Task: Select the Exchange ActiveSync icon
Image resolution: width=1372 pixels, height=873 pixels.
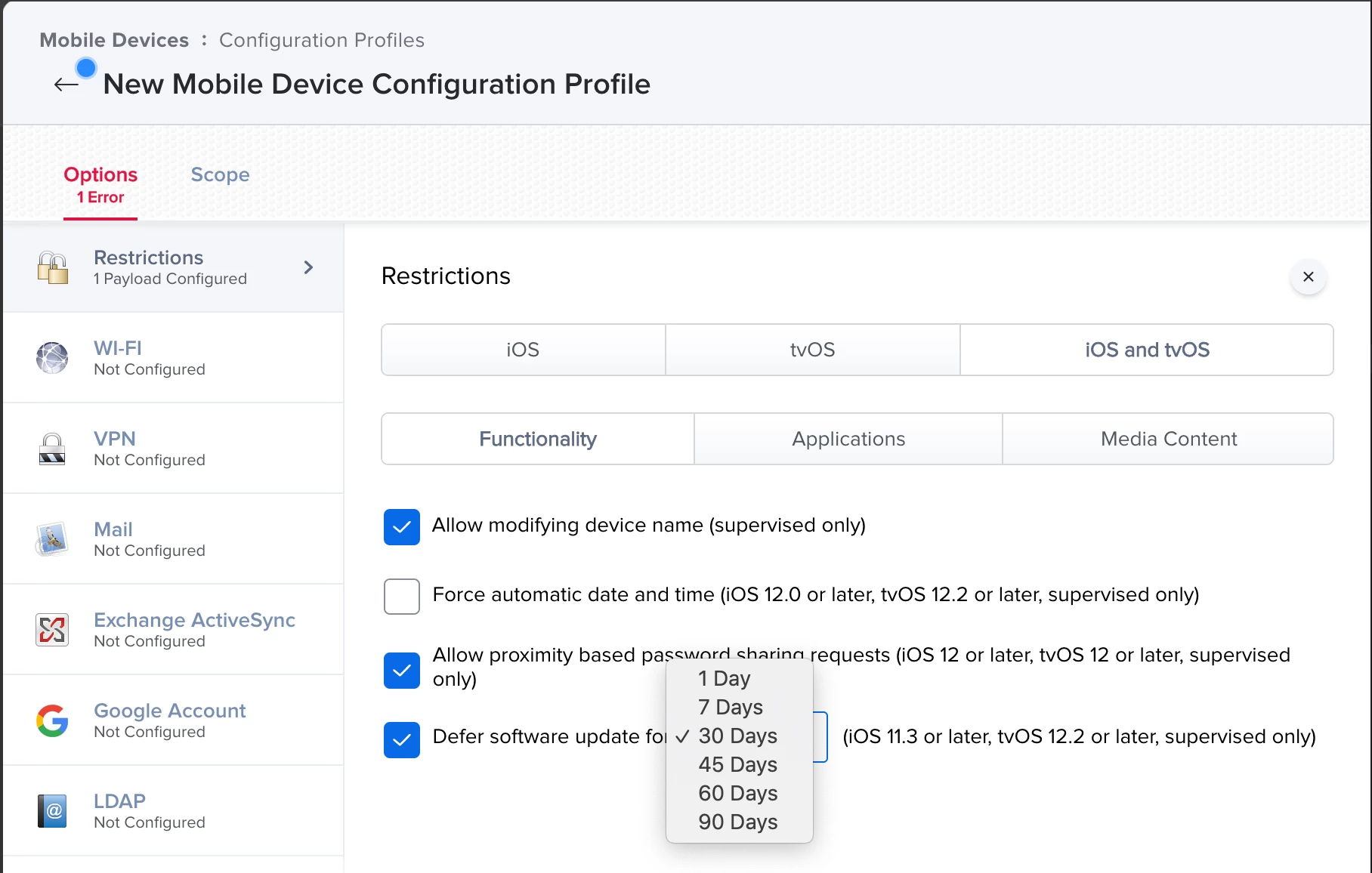Action: point(52,630)
